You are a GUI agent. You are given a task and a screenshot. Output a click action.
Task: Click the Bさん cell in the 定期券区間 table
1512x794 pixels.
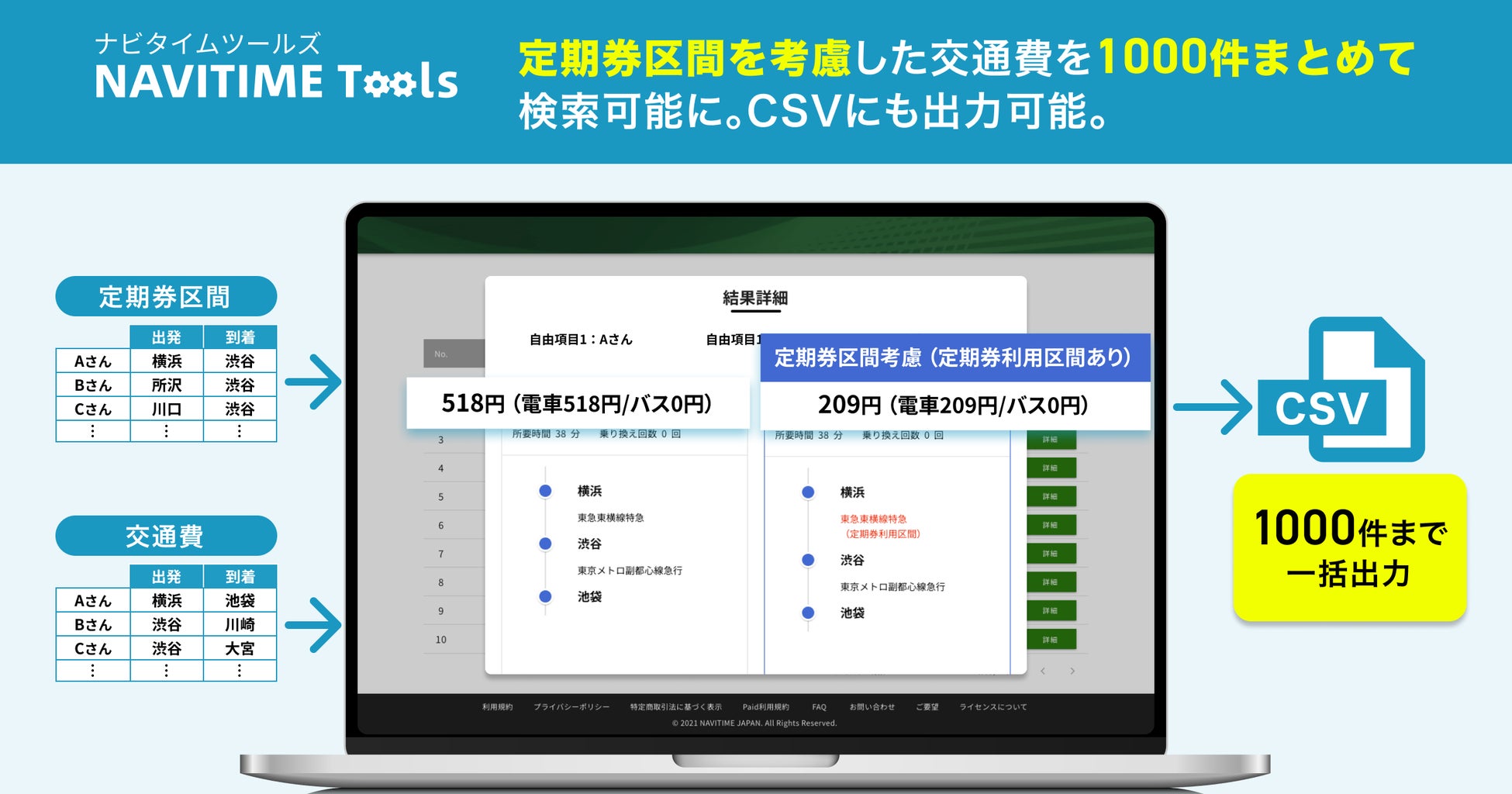(93, 385)
